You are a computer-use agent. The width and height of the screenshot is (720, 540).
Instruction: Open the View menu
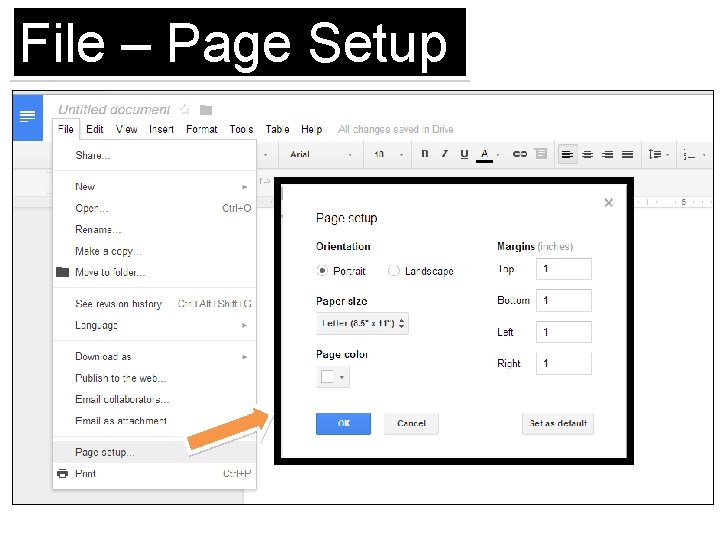click(127, 129)
